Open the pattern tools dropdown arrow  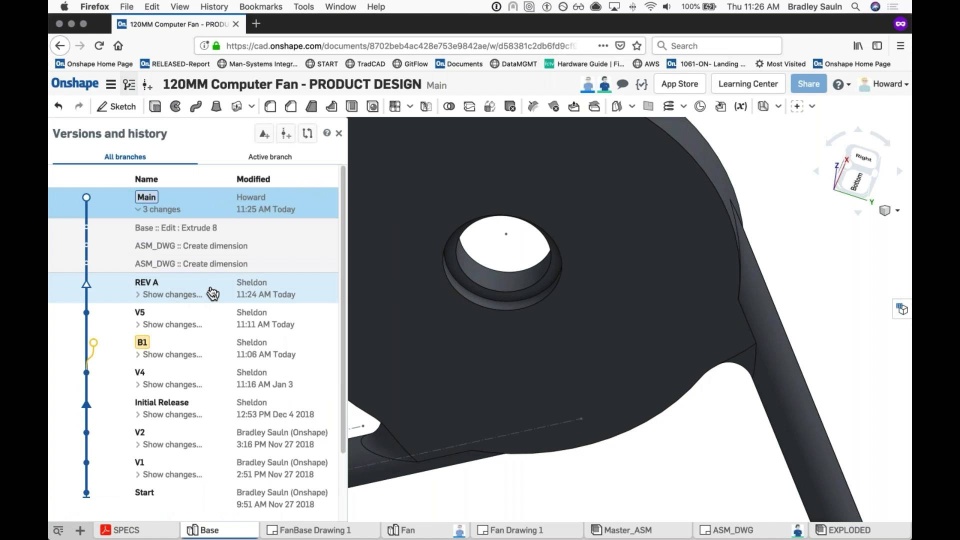click(410, 107)
